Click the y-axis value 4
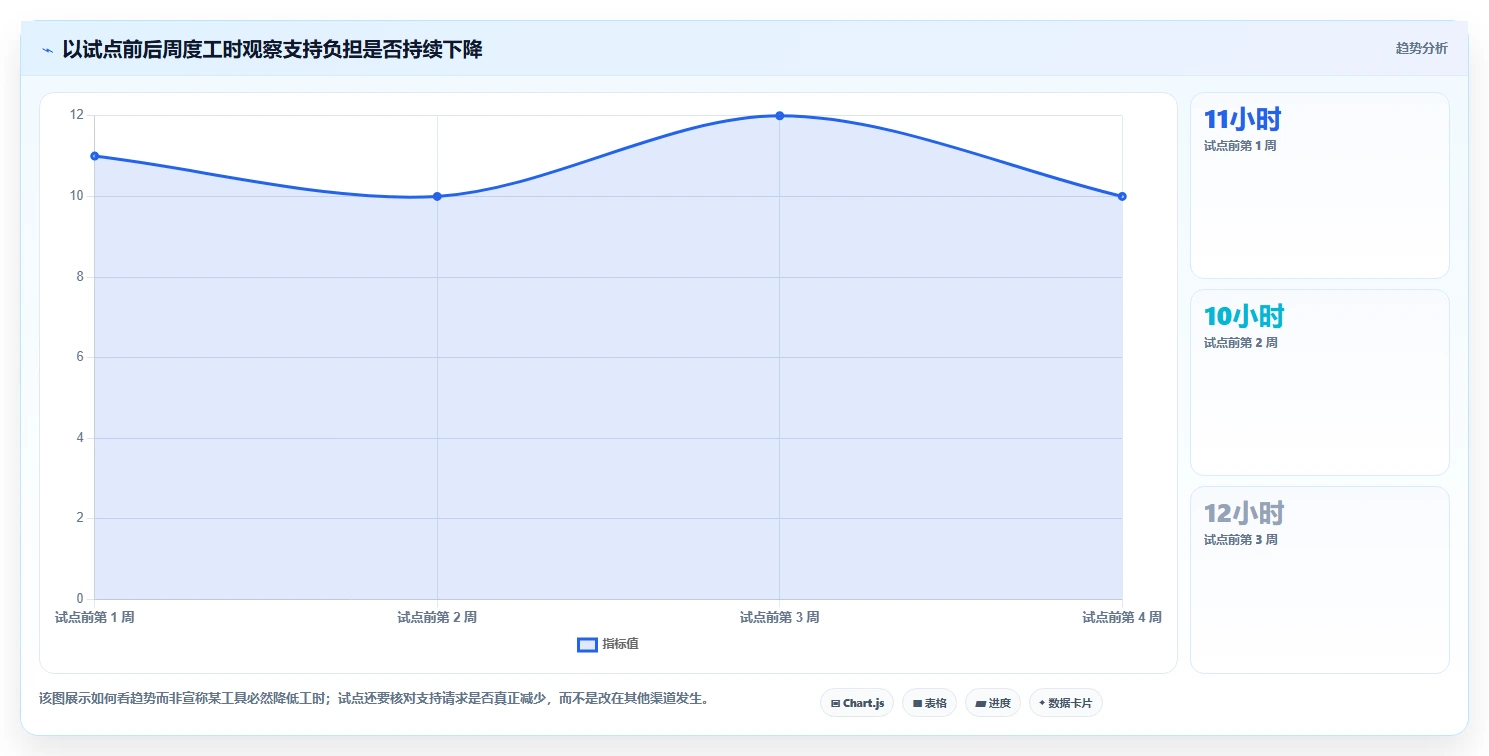The image size is (1489, 756). tap(80, 438)
